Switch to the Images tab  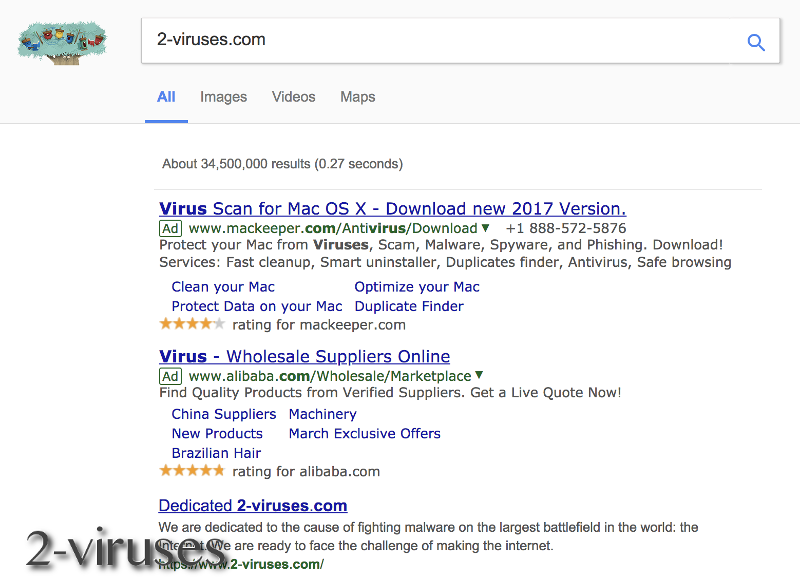click(x=223, y=97)
